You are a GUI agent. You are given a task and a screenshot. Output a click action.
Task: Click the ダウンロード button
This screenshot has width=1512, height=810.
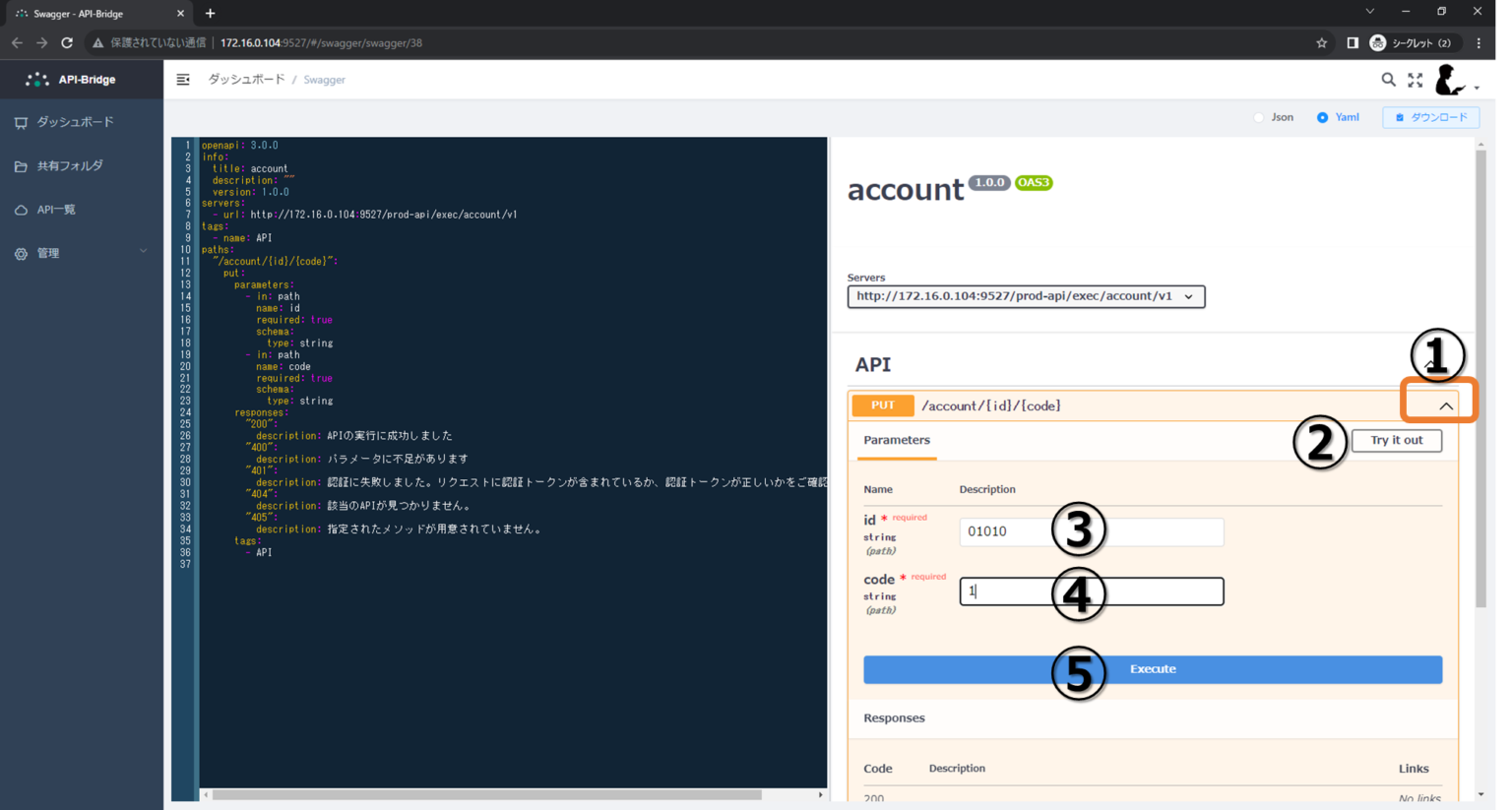pos(1429,116)
